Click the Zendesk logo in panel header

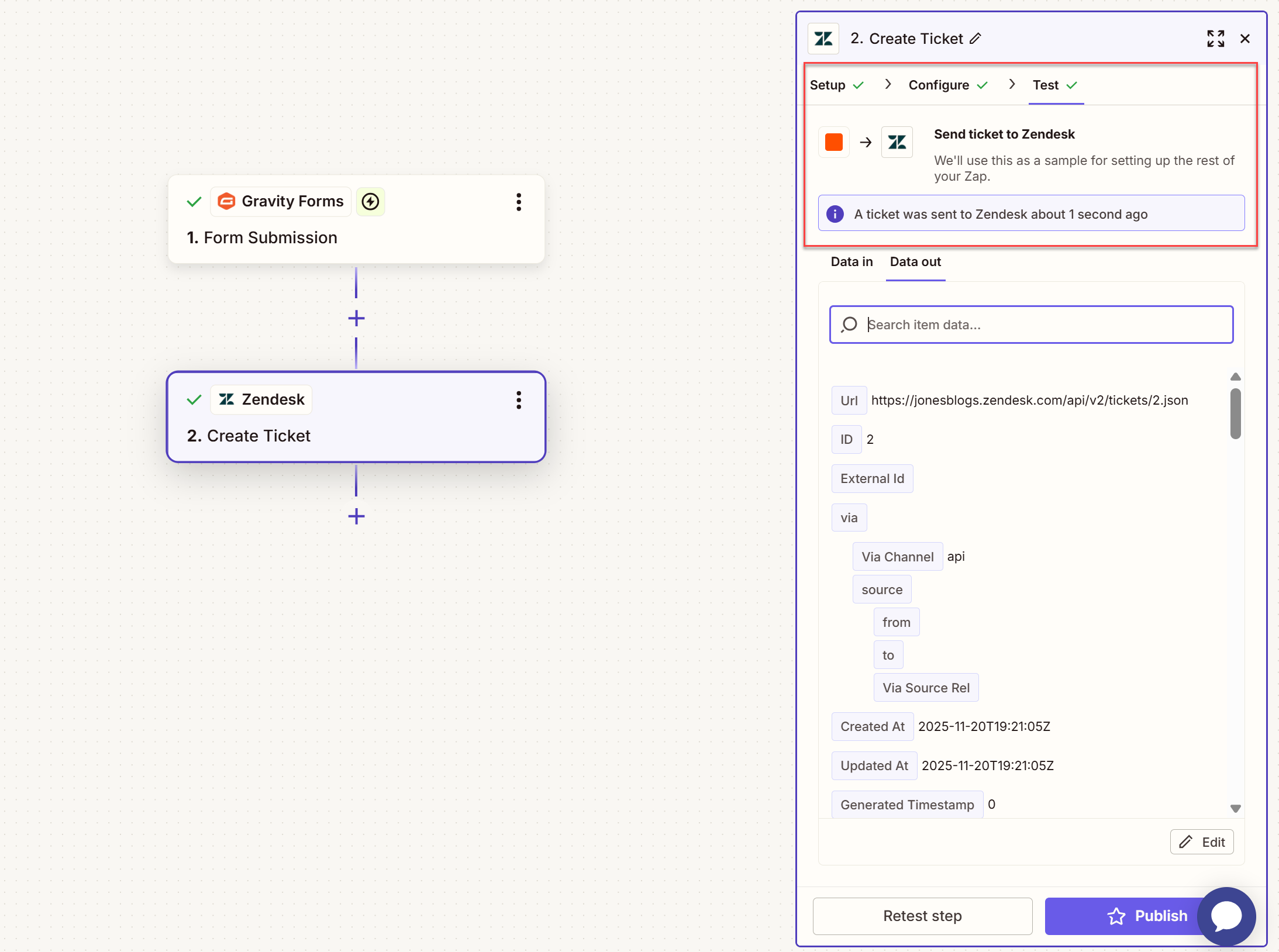coord(823,39)
